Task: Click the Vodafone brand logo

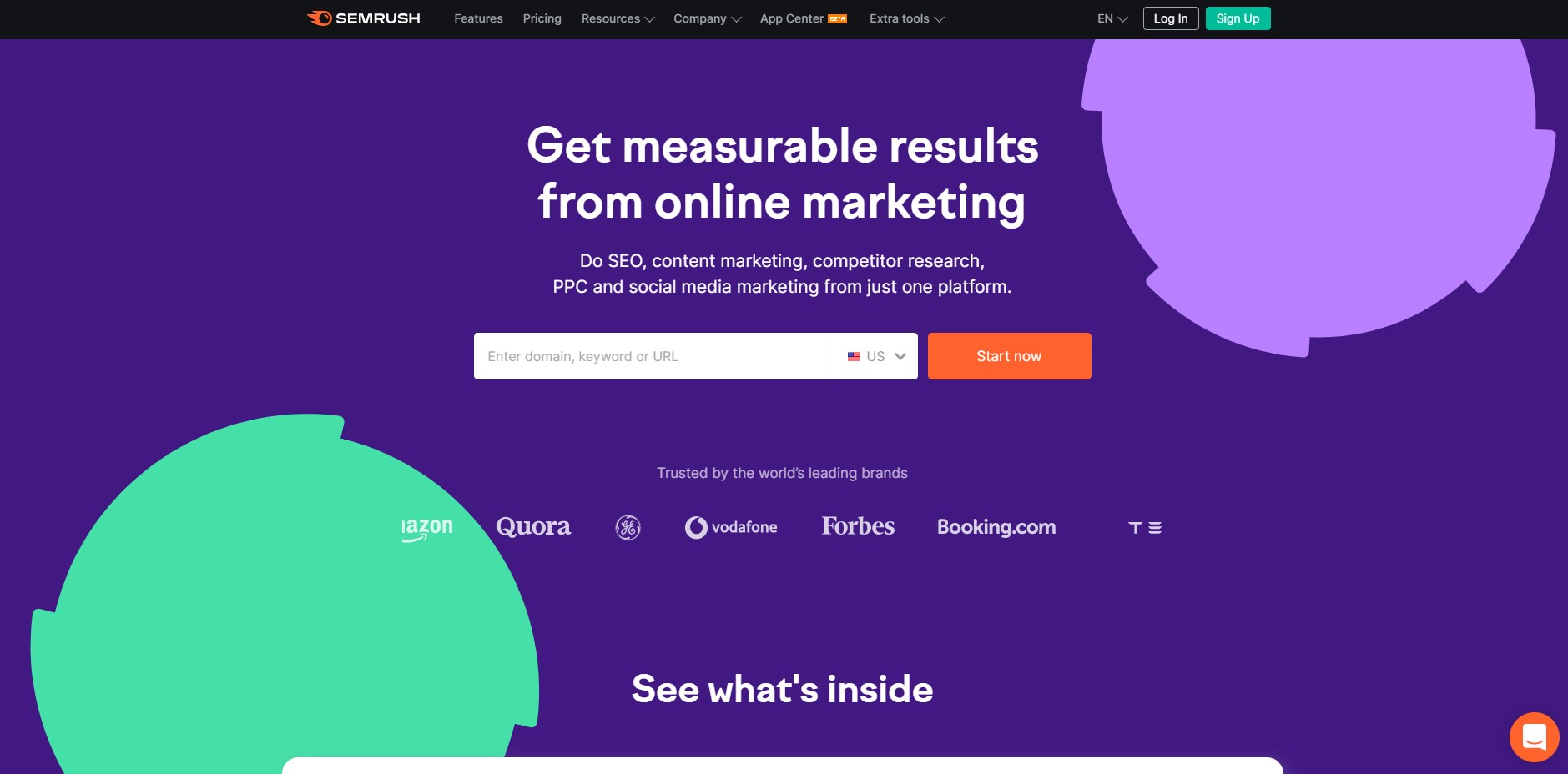Action: pos(731,527)
